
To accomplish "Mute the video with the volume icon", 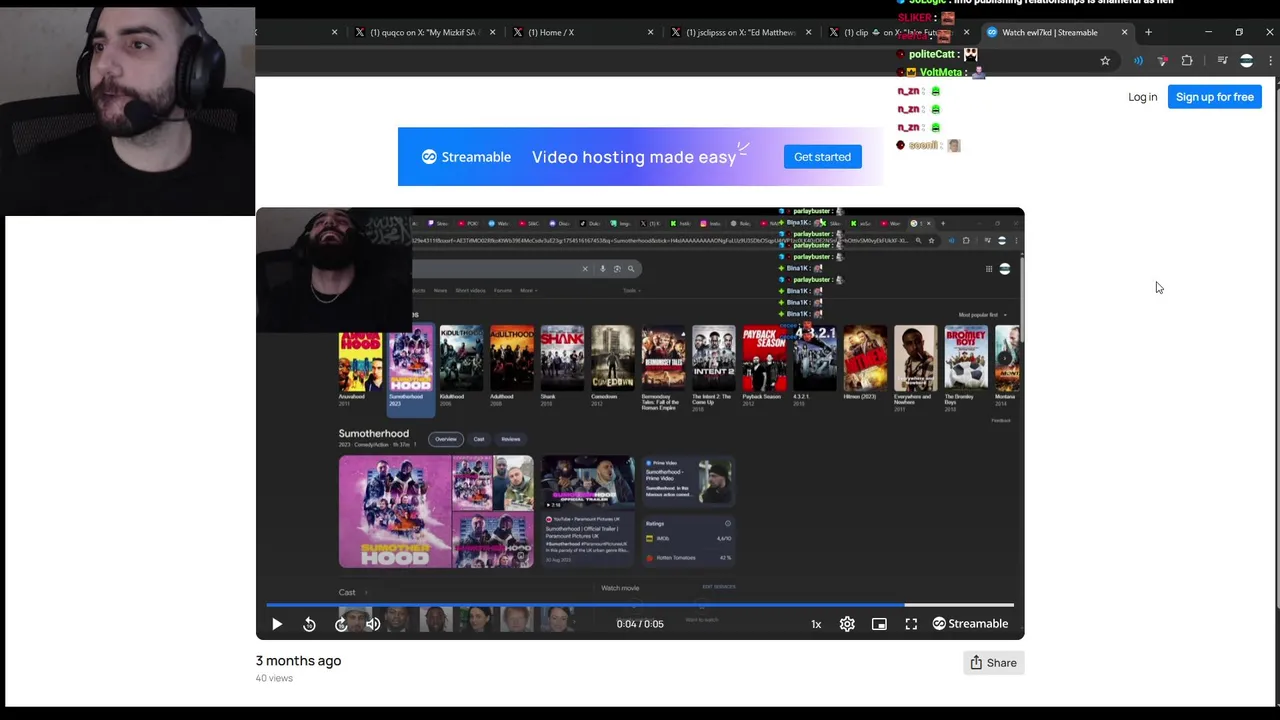I will 373,624.
